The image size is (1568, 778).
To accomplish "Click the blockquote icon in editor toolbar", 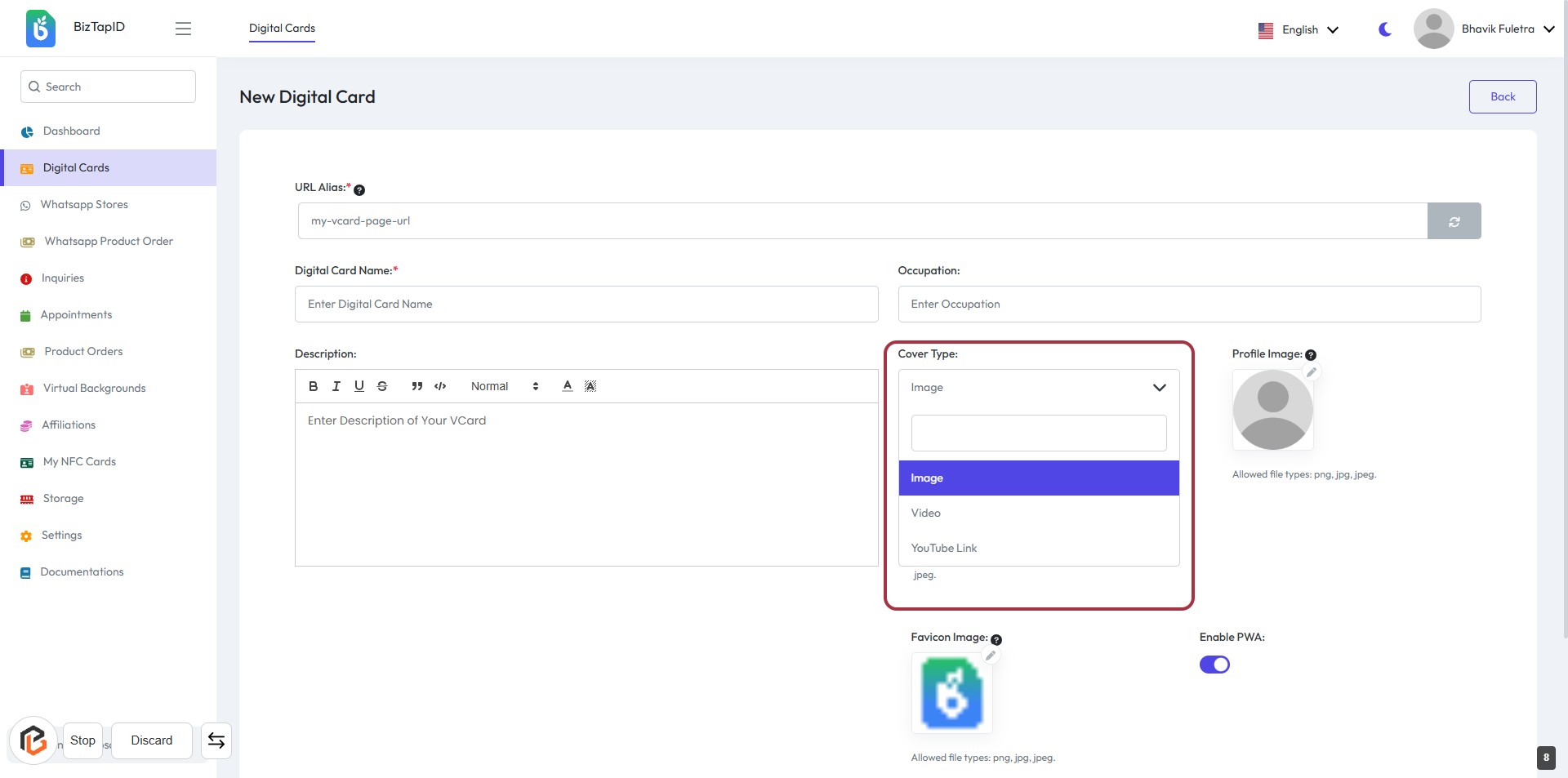I will 416,386.
